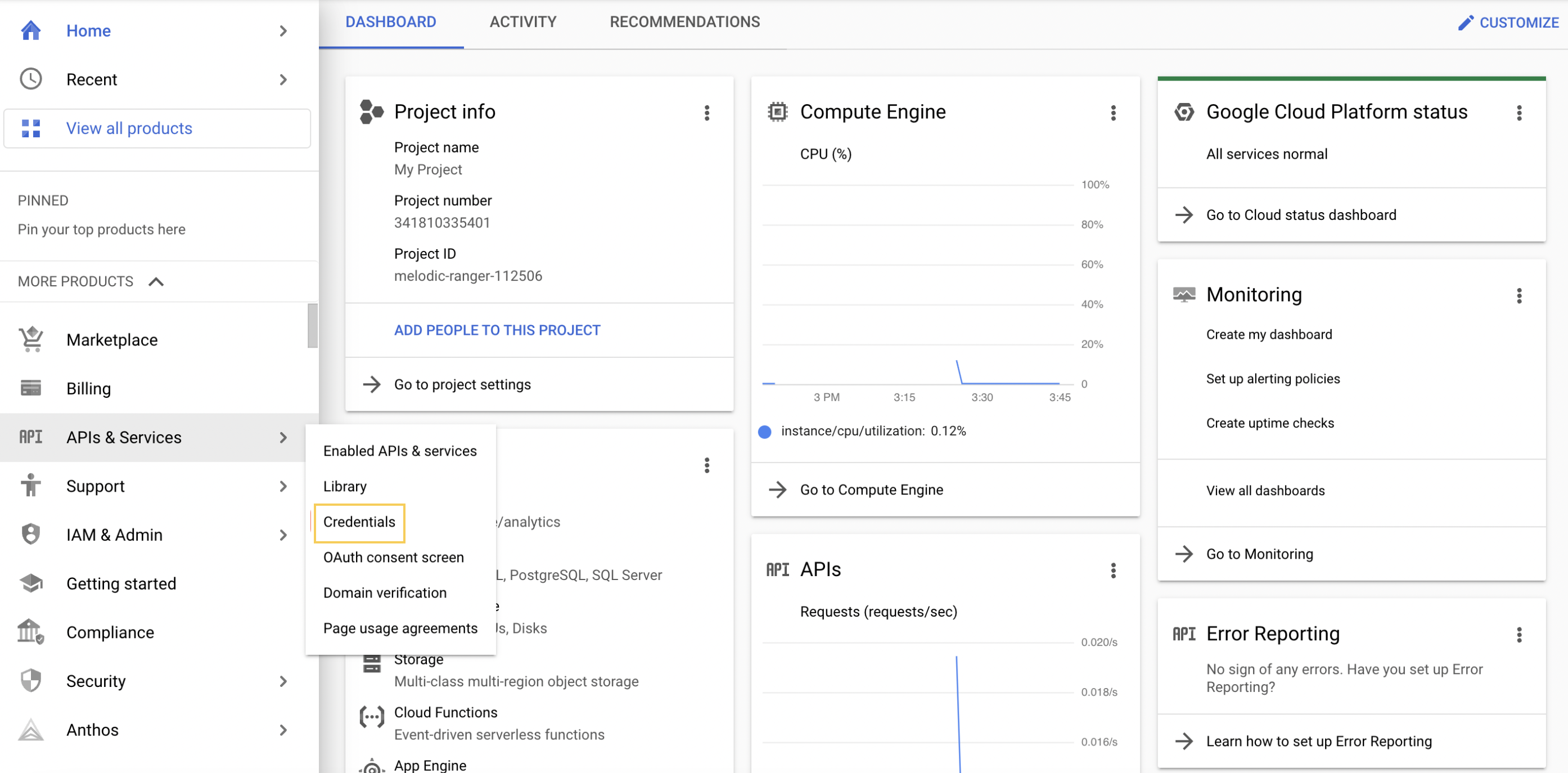
Task: Click Create my dashboard link
Action: coord(1269,334)
